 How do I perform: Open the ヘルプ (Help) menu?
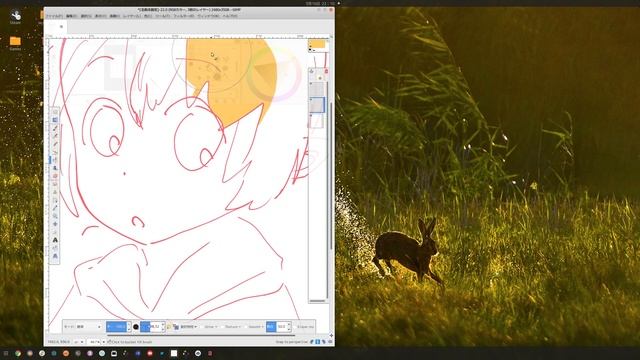pos(230,16)
